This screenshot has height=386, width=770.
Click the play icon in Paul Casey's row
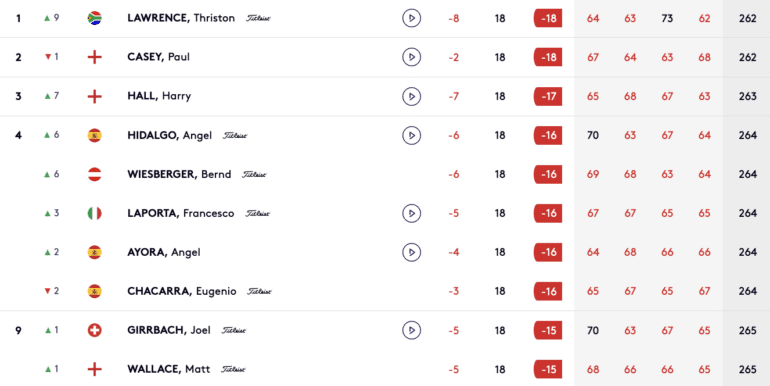click(412, 57)
